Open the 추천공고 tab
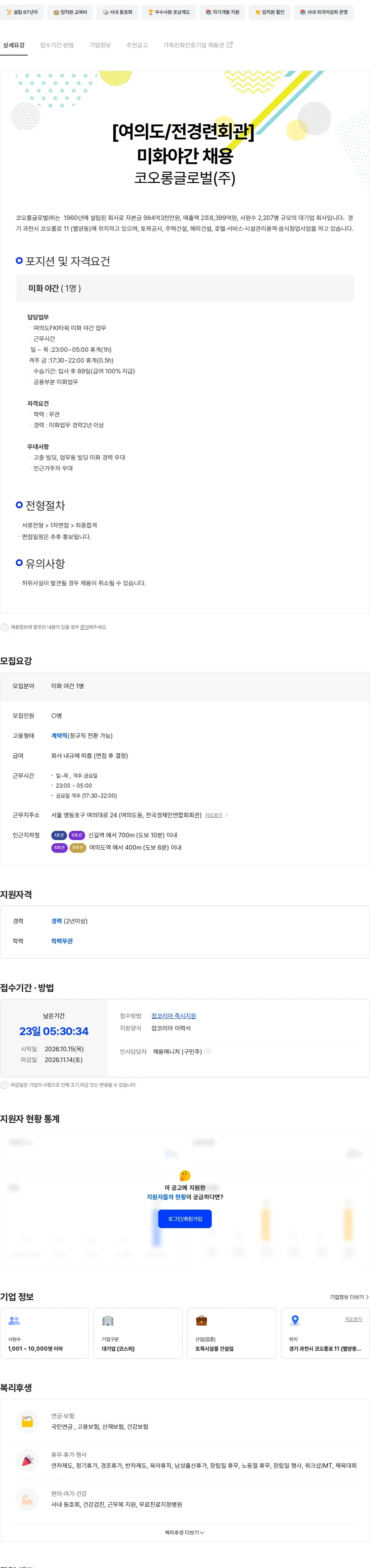The height and width of the screenshot is (1568, 370). 137,45
